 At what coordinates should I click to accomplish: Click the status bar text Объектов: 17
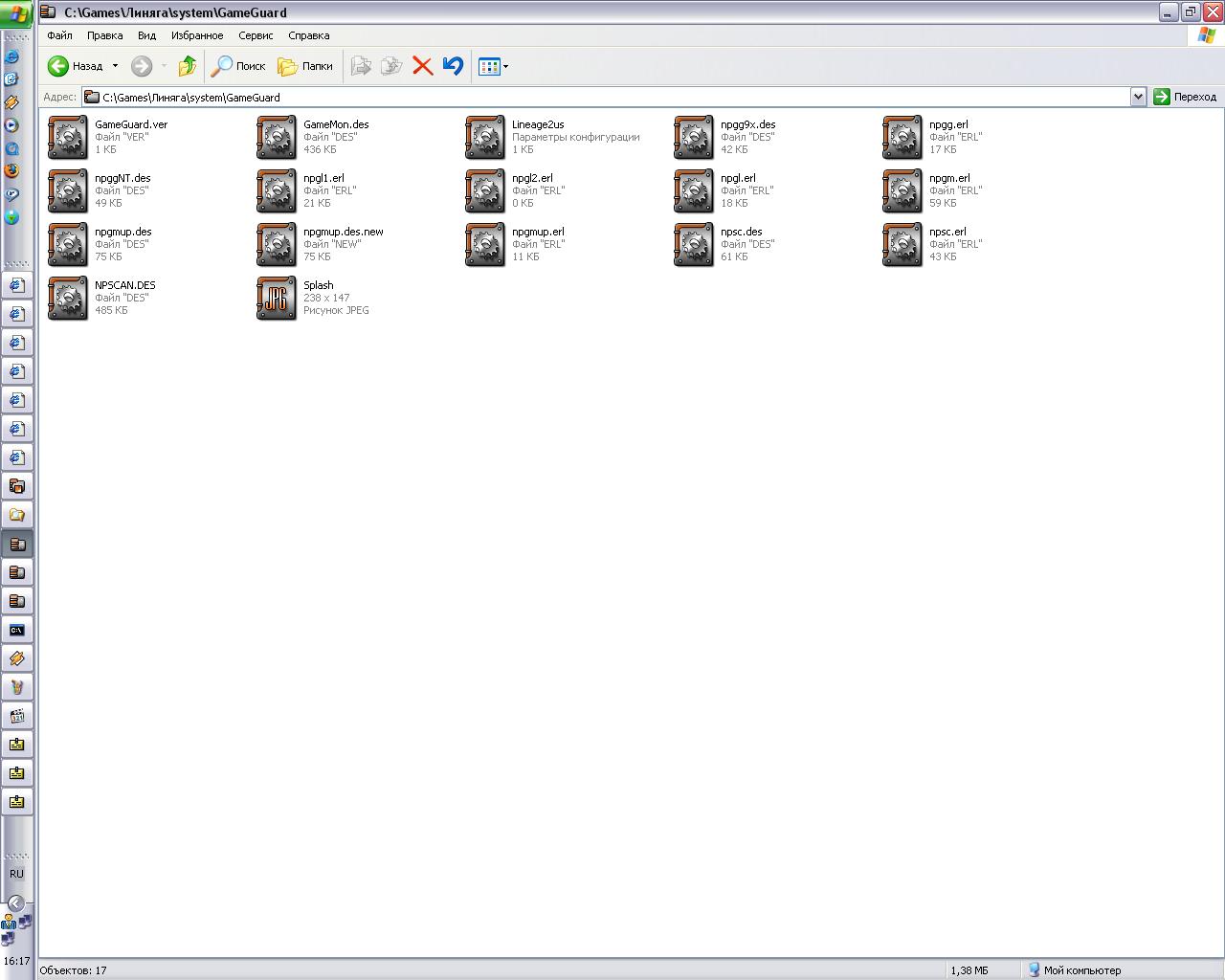pos(74,970)
